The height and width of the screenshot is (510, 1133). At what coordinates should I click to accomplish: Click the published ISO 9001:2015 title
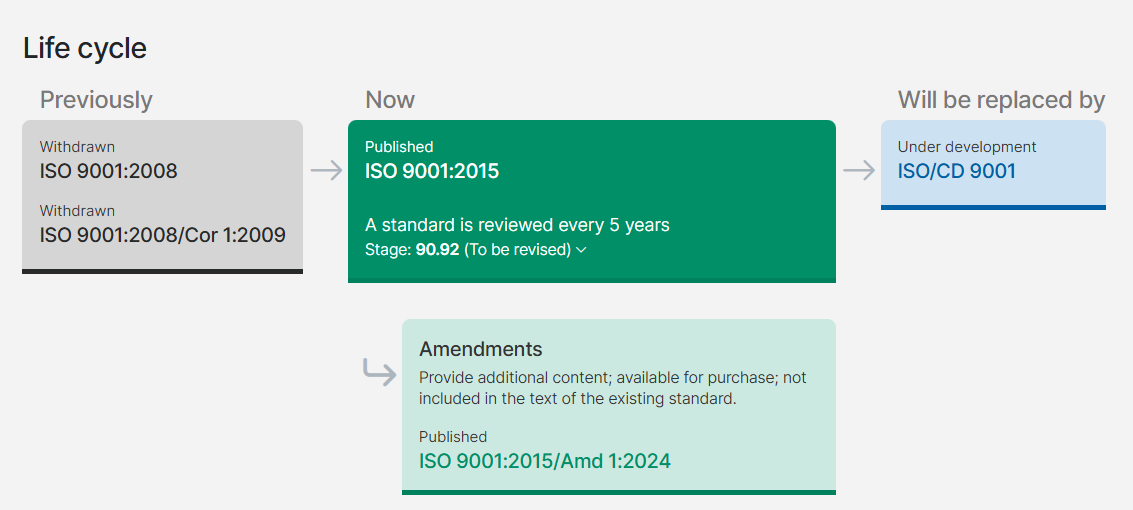pyautogui.click(x=432, y=171)
